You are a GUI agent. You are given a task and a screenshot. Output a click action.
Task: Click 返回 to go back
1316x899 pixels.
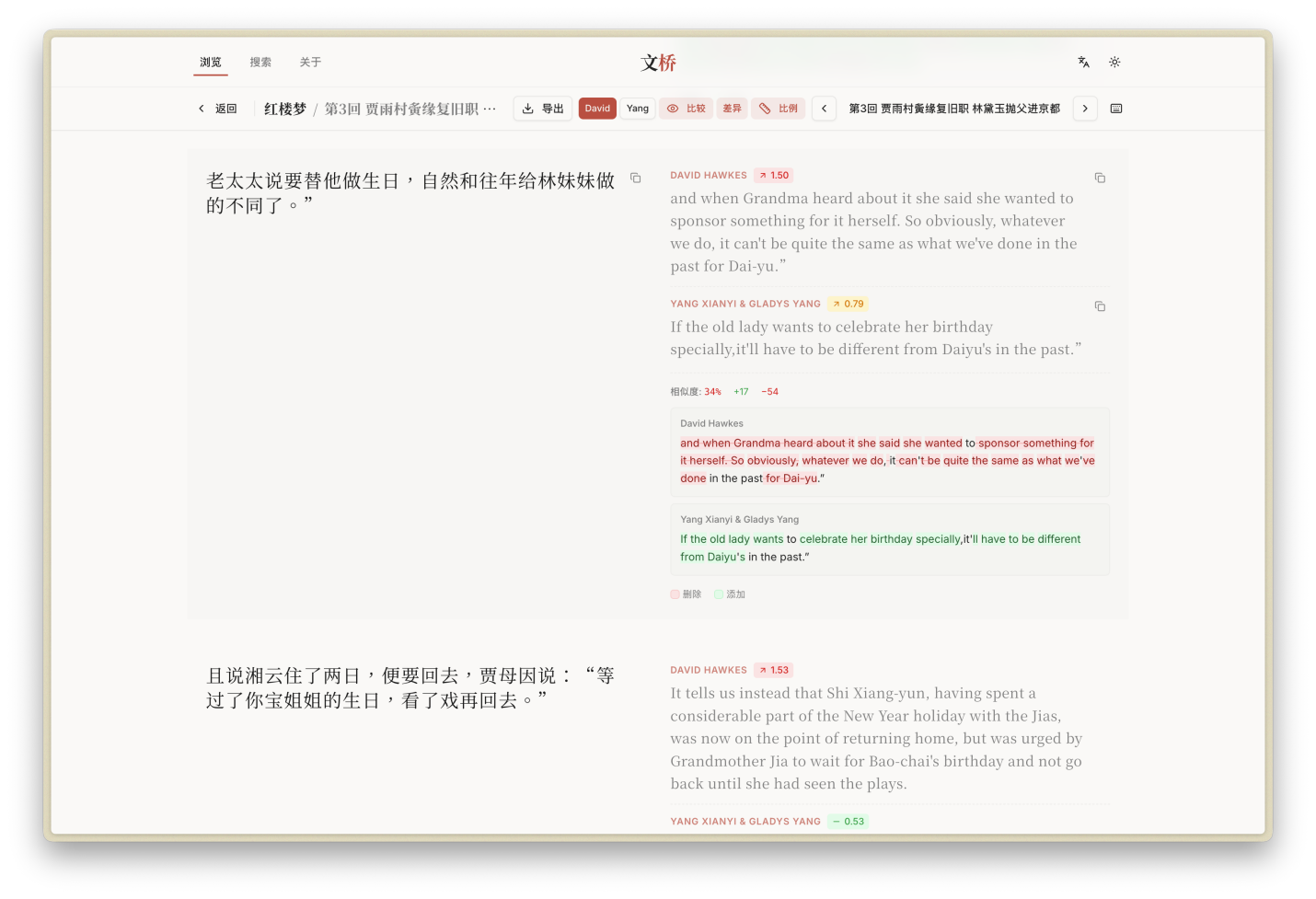click(x=218, y=109)
